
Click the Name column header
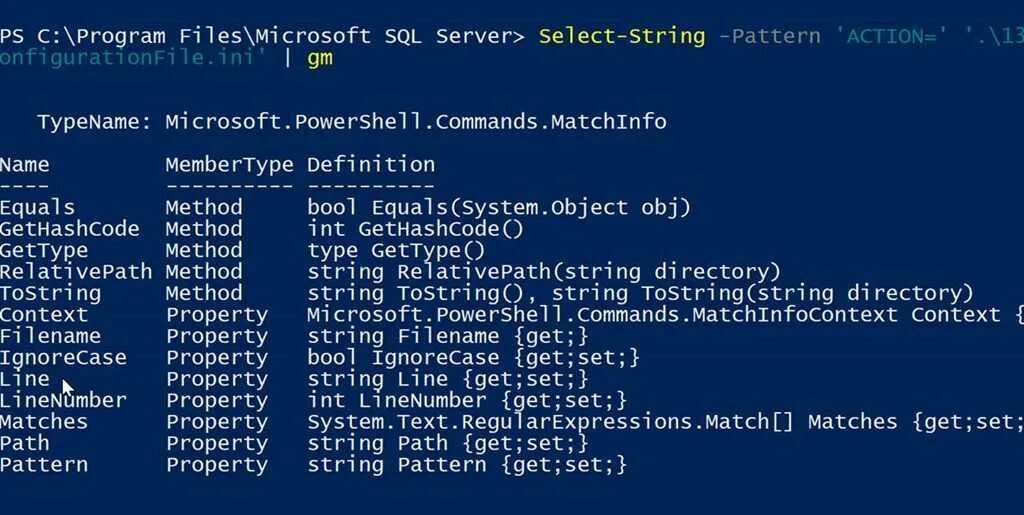[x=25, y=165]
